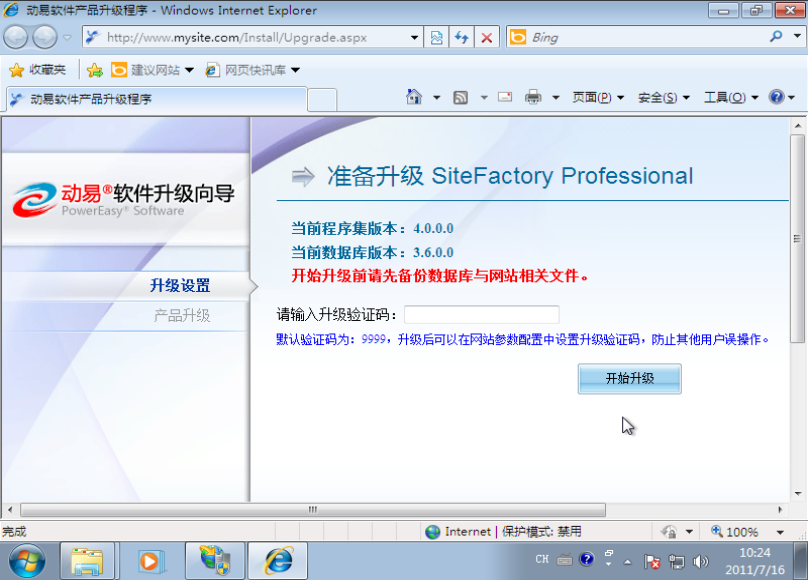The height and width of the screenshot is (580, 808).
Task: Click the Add to Favorites Bar icon
Action: 94,70
